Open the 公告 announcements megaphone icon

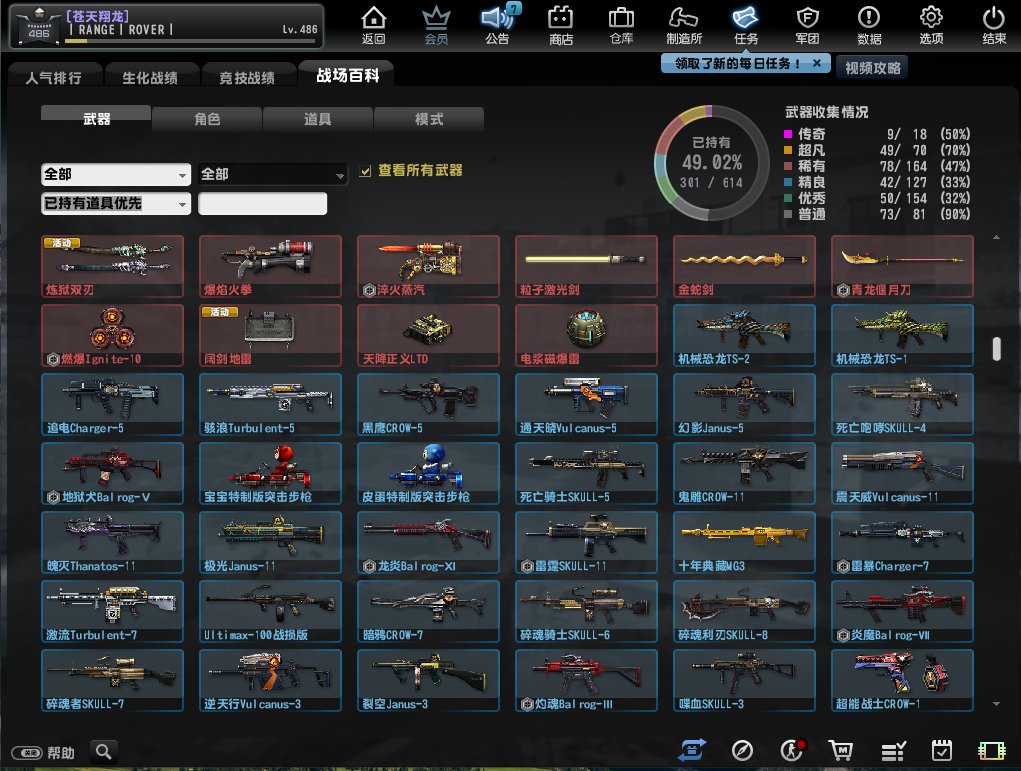497,25
